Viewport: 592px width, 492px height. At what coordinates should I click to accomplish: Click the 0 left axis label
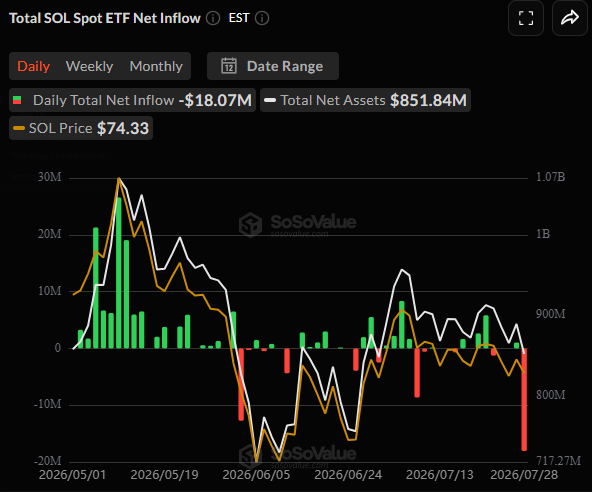[58, 348]
